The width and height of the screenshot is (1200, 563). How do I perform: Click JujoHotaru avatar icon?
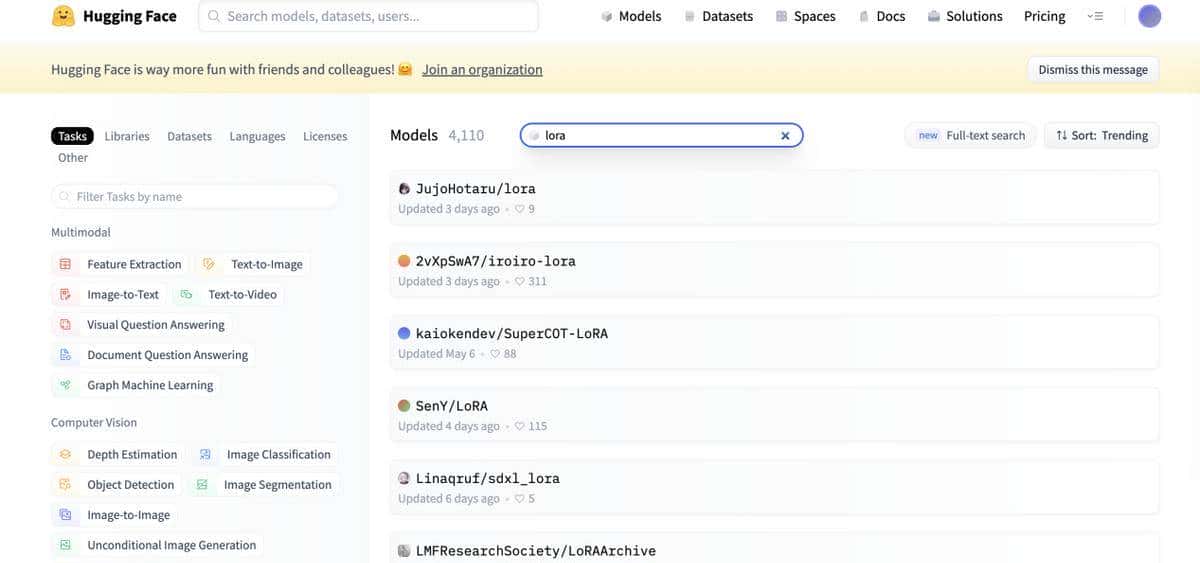click(404, 189)
